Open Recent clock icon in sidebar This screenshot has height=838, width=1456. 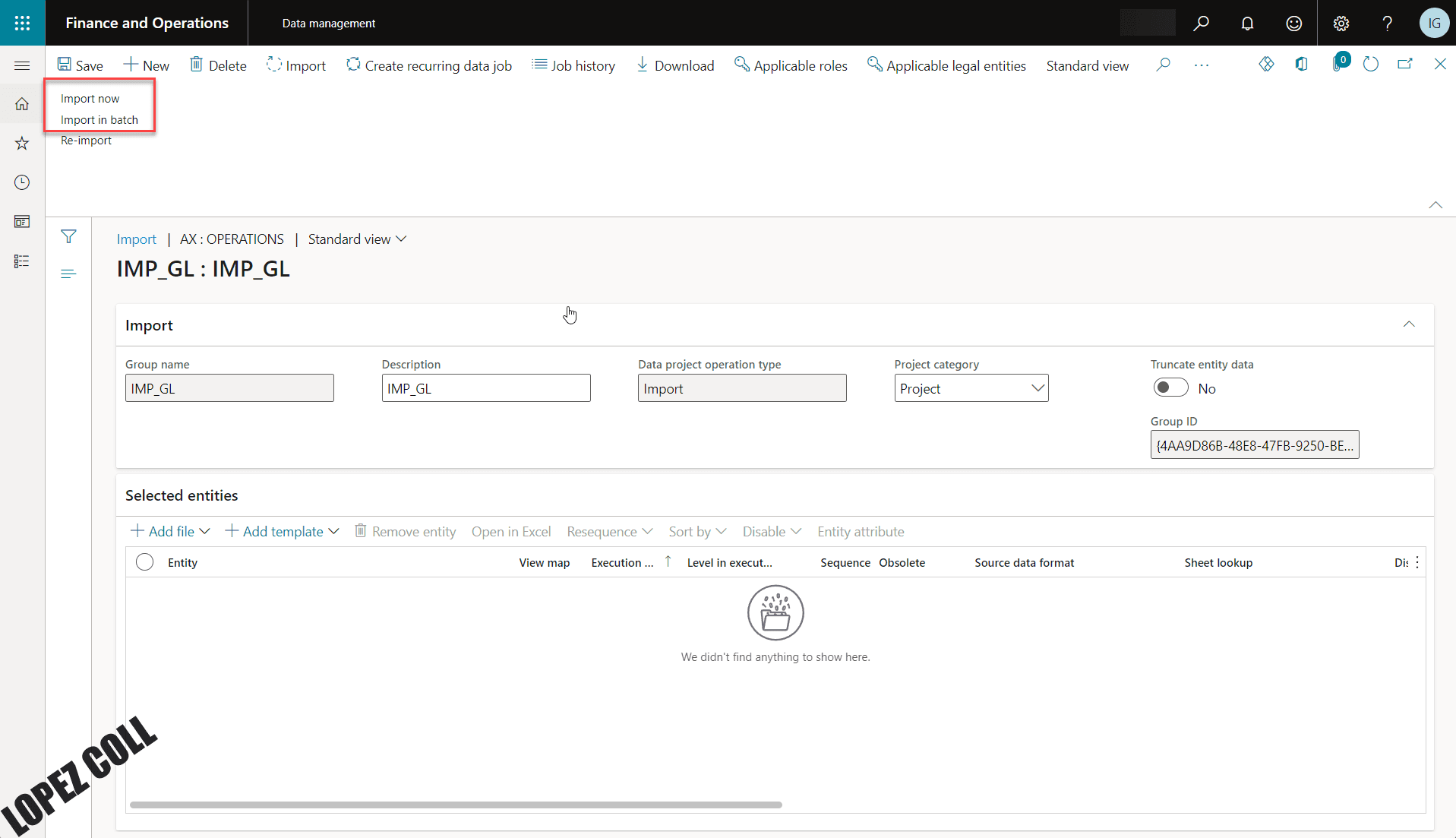(x=22, y=182)
